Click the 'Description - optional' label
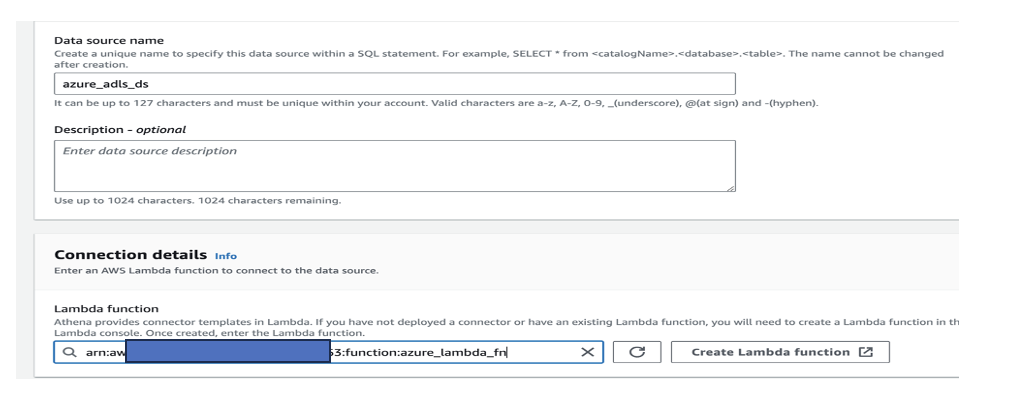 pyautogui.click(x=120, y=129)
